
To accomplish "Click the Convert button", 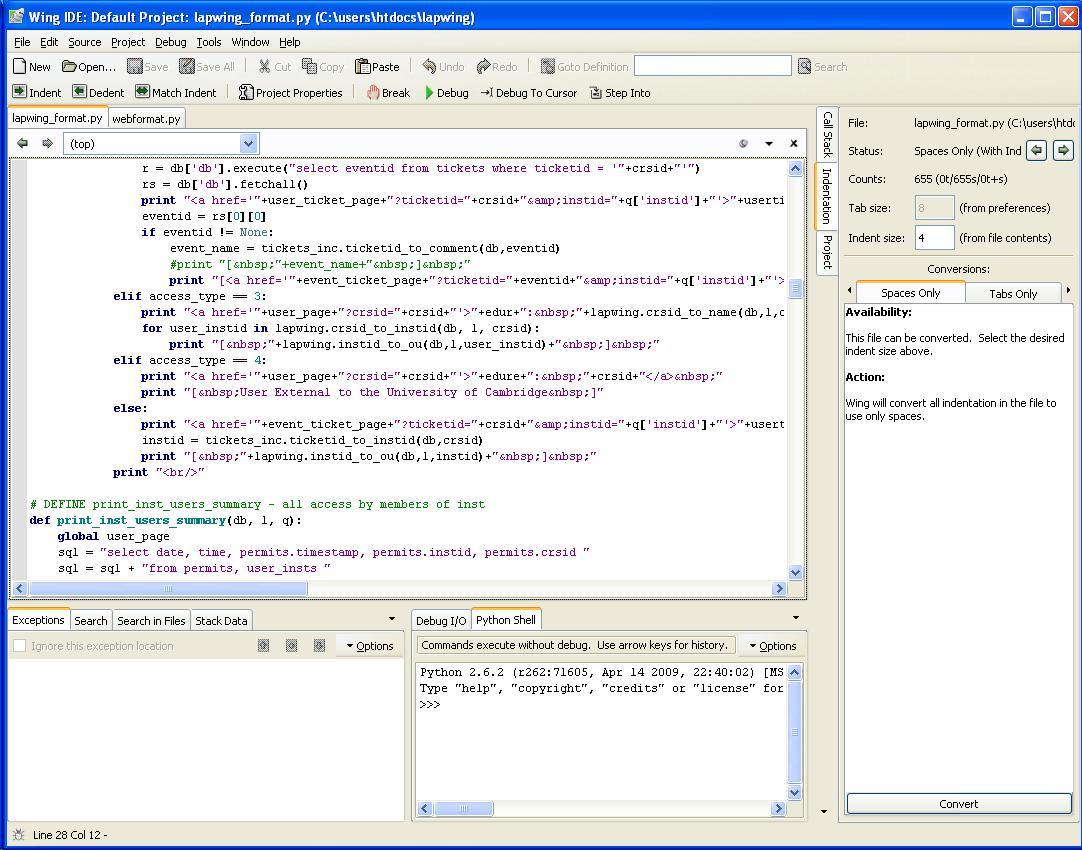I will tap(958, 804).
